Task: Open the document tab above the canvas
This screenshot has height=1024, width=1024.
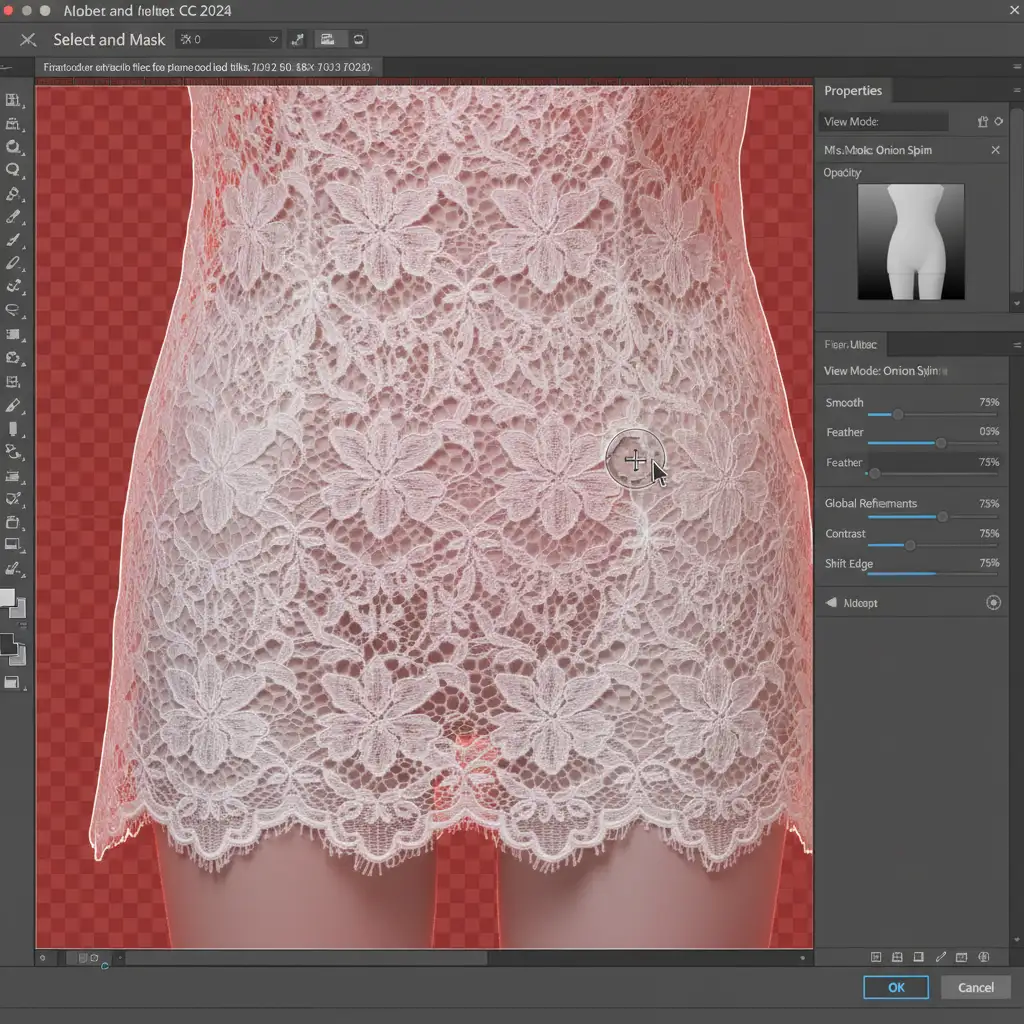Action: tap(207, 67)
